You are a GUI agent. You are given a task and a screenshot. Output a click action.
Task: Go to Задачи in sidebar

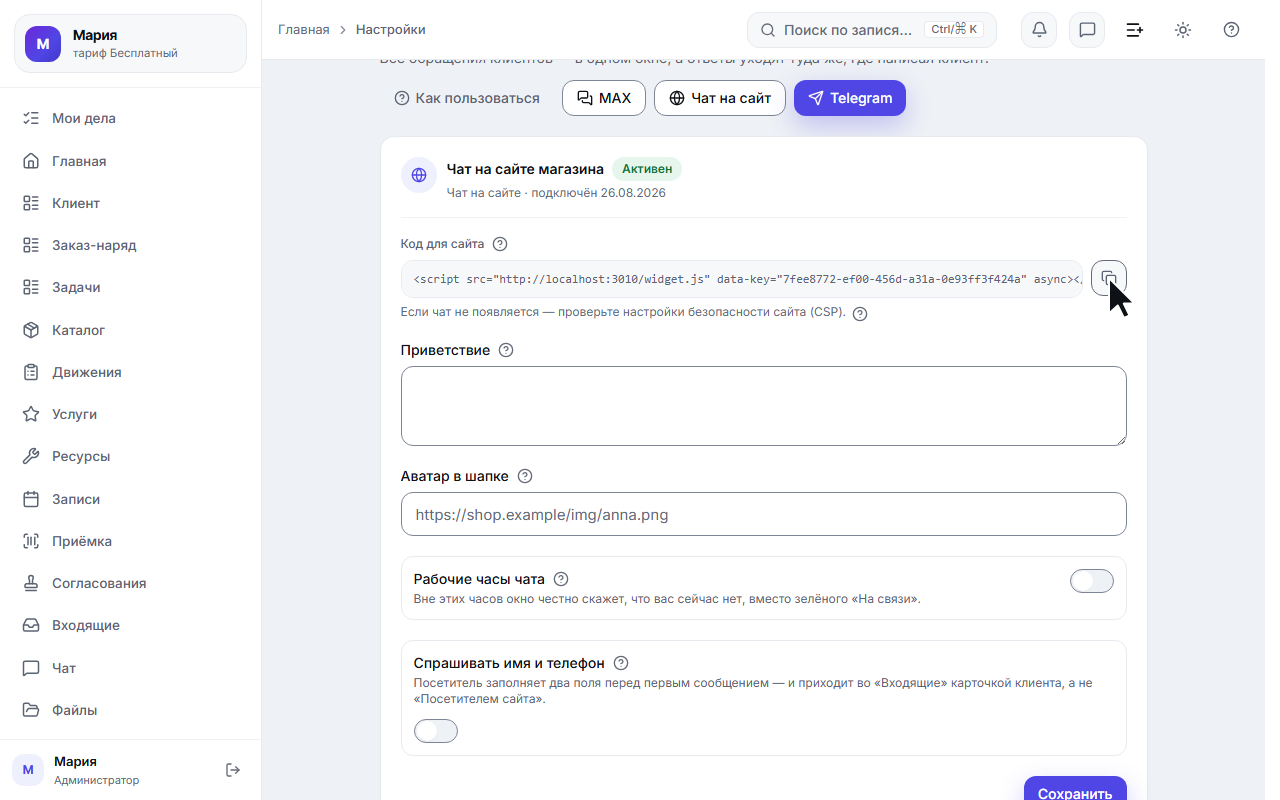pyautogui.click(x=130, y=287)
